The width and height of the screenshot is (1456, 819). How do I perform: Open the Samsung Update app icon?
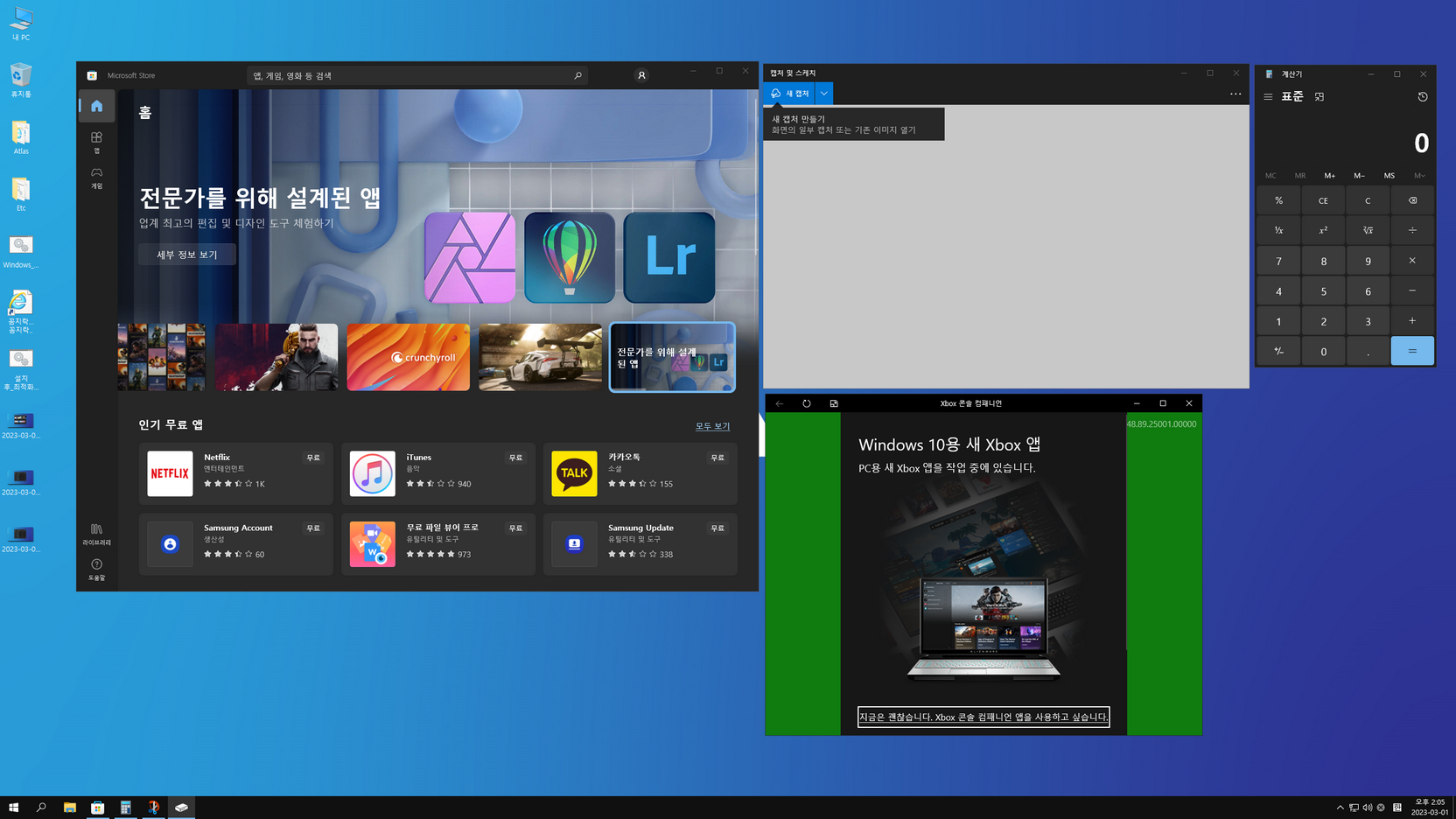coord(574,544)
